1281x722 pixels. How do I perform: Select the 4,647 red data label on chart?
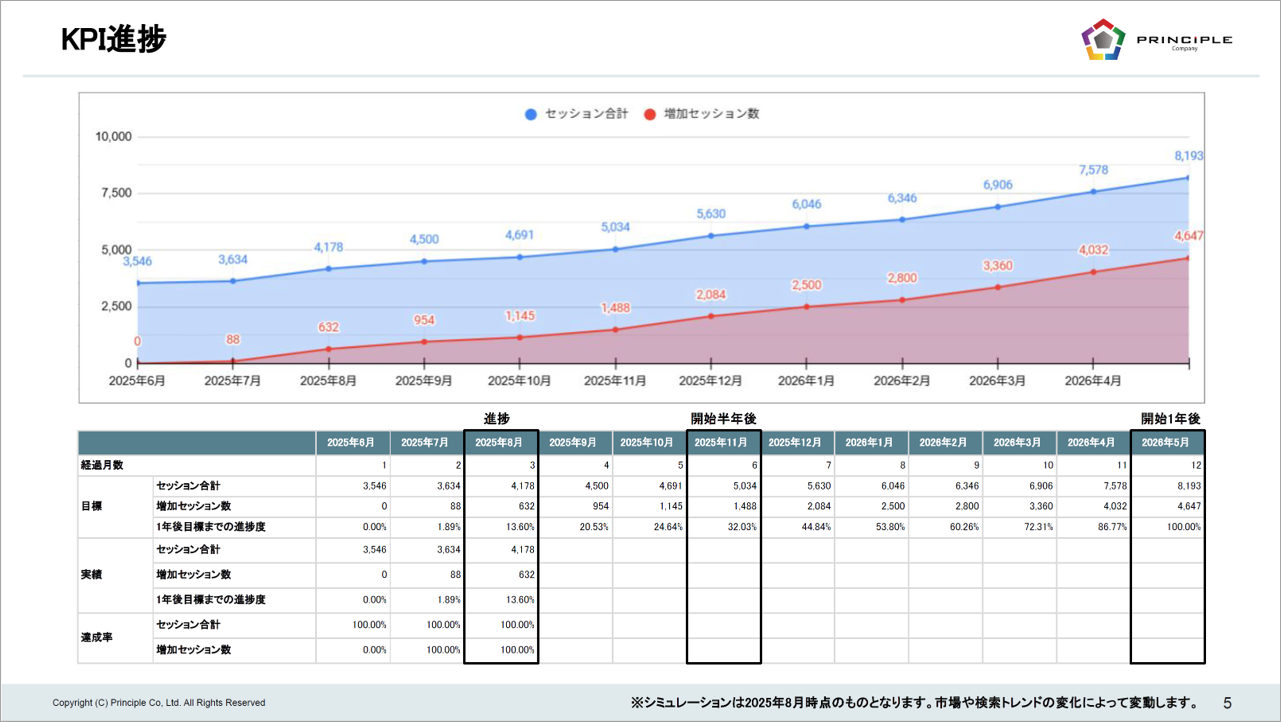(x=1188, y=236)
